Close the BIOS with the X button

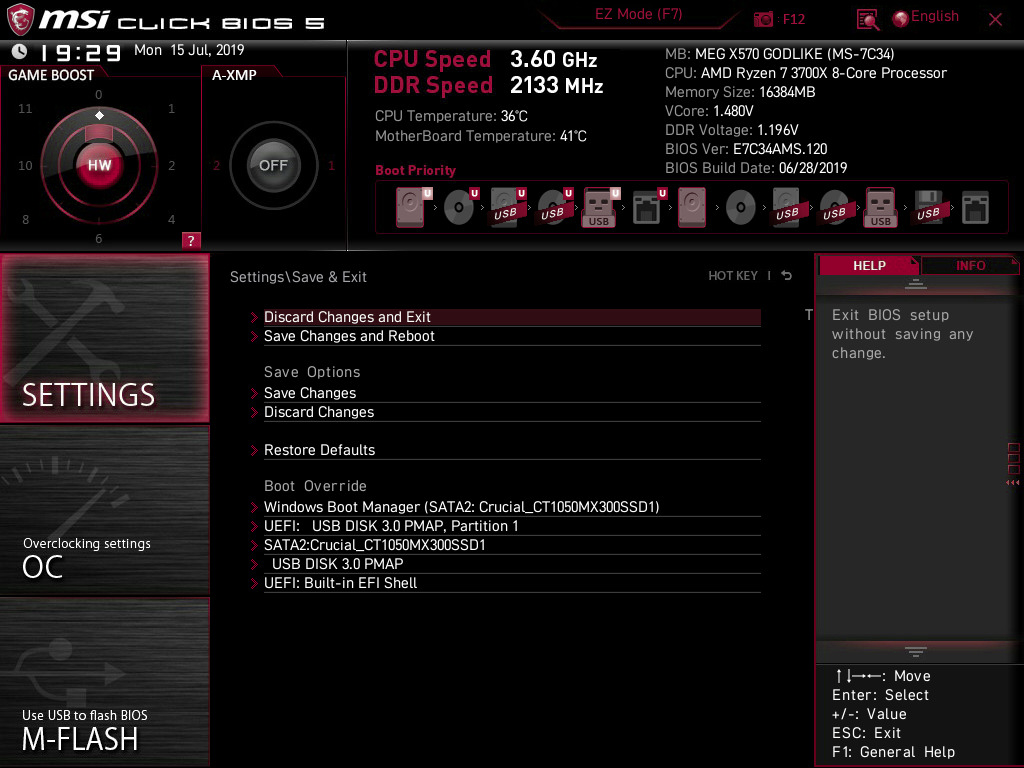coord(995,20)
